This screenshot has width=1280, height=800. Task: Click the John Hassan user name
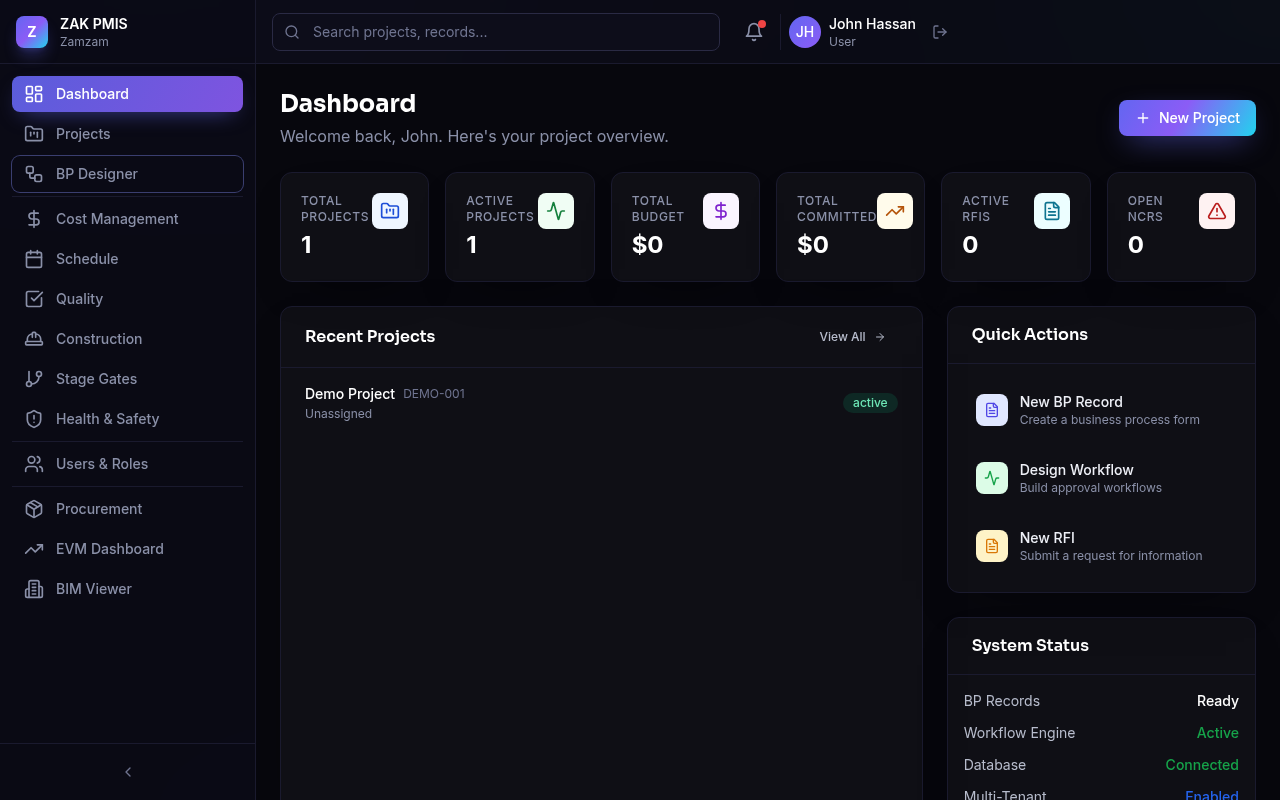point(872,24)
